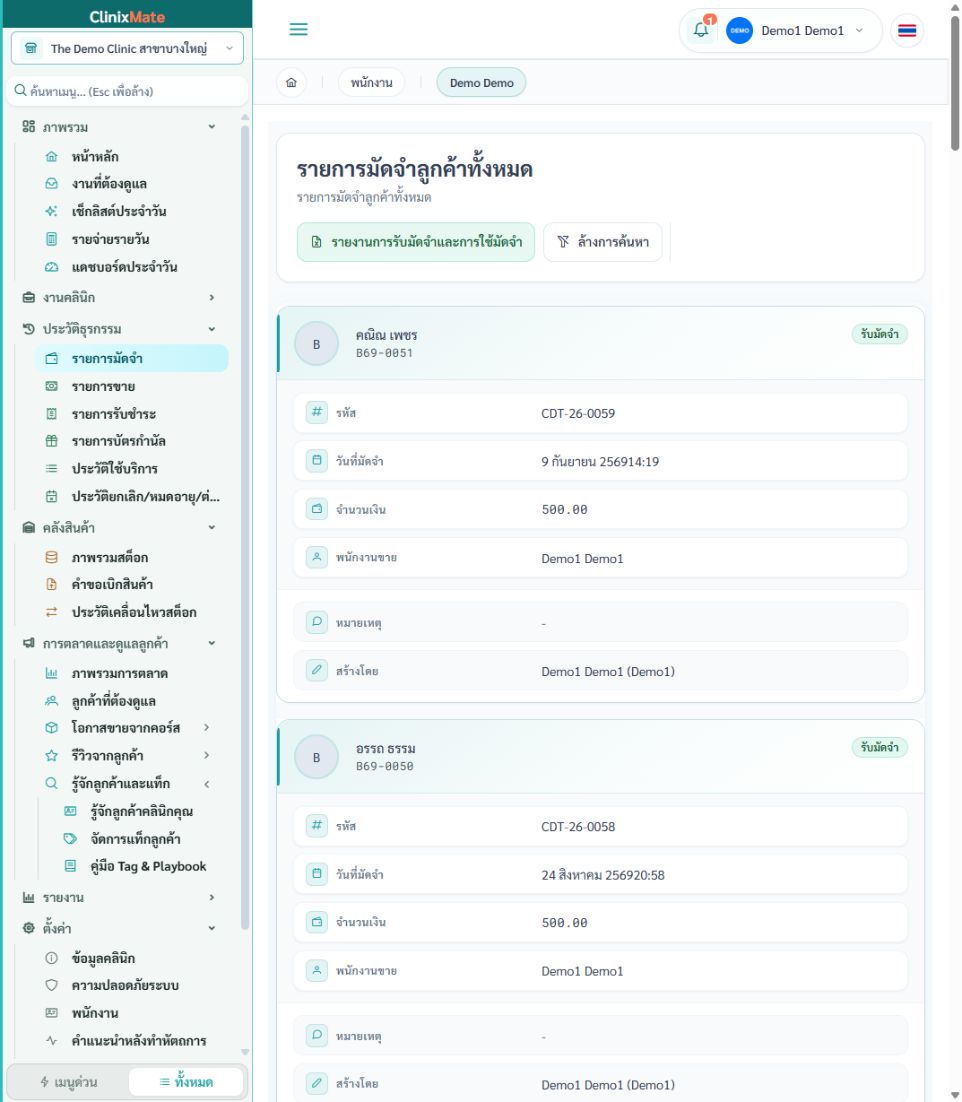Screen dimensions: 962x1102
Task: Click รับมัดจำ badge on CDT-26-0059 card
Action: tap(880, 334)
